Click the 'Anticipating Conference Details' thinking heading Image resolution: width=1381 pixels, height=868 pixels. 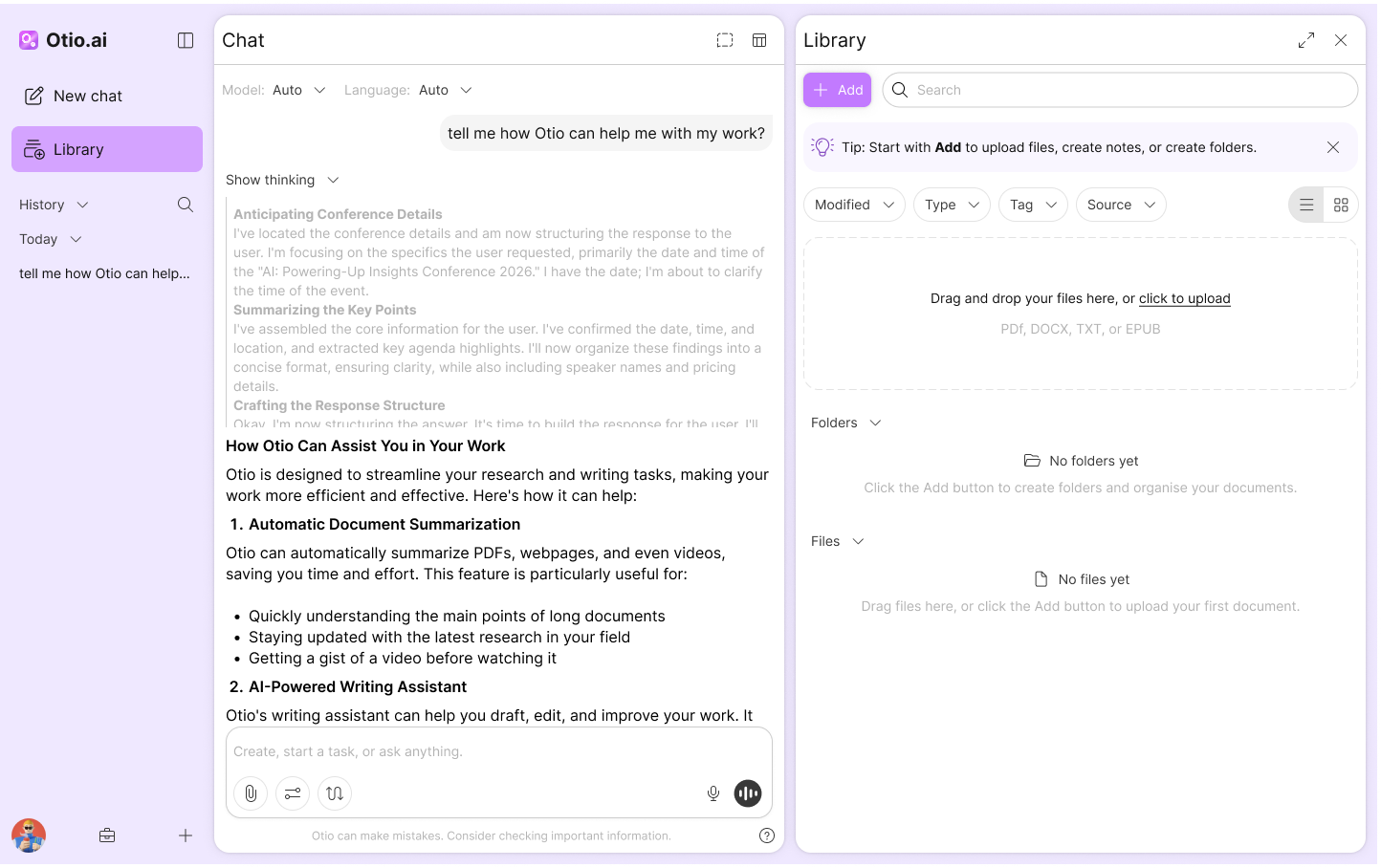click(x=338, y=214)
